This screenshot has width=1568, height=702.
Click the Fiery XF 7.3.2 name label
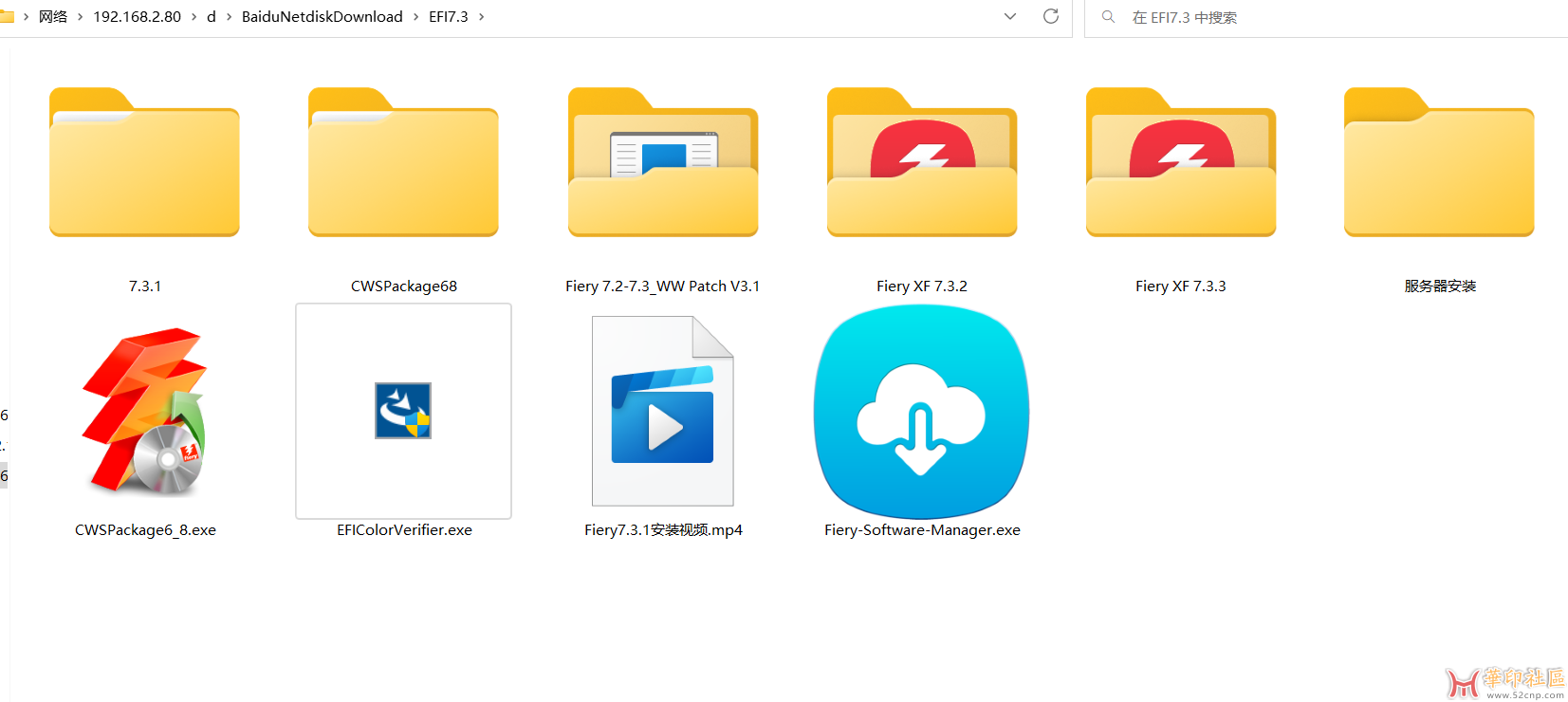(922, 286)
